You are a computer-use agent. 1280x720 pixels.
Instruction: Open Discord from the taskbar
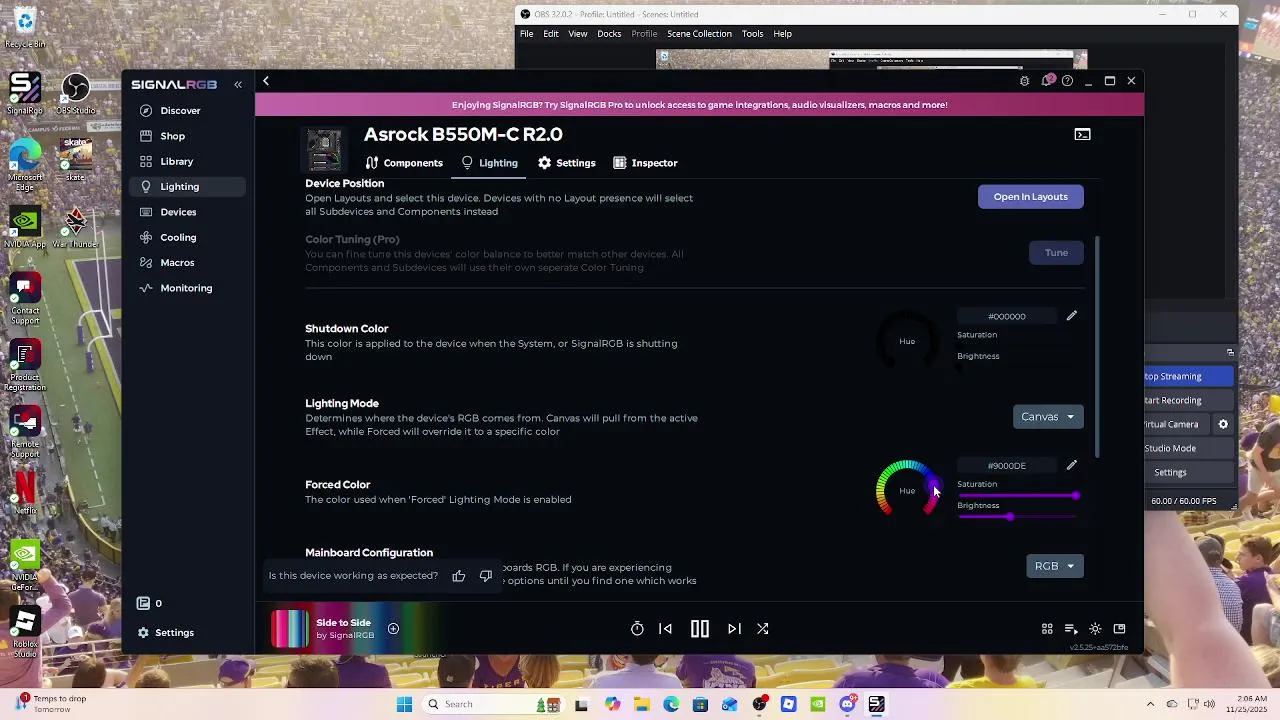pyautogui.click(x=847, y=704)
